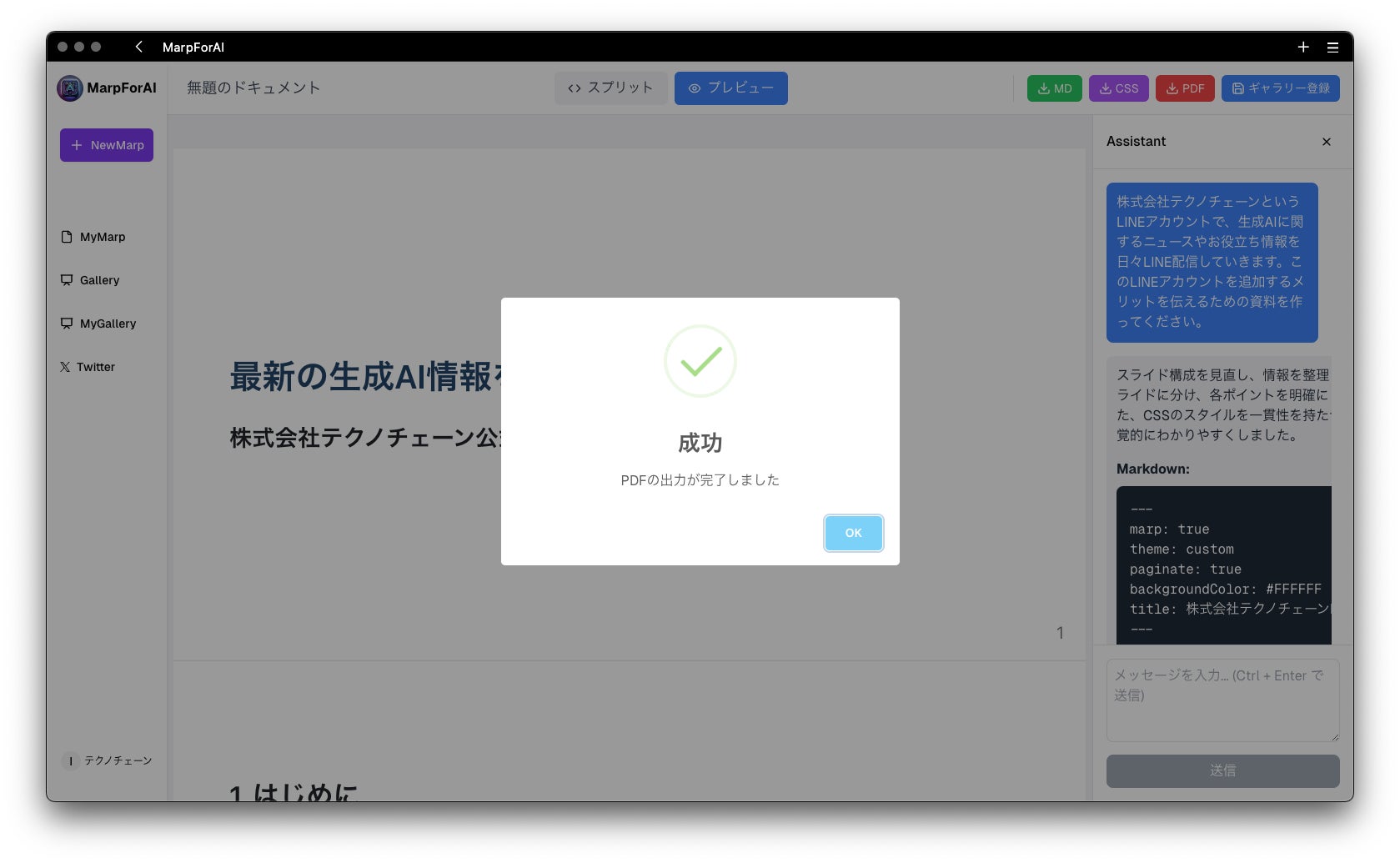Switch to プレビュー view
1400x863 pixels.
pyautogui.click(x=731, y=88)
